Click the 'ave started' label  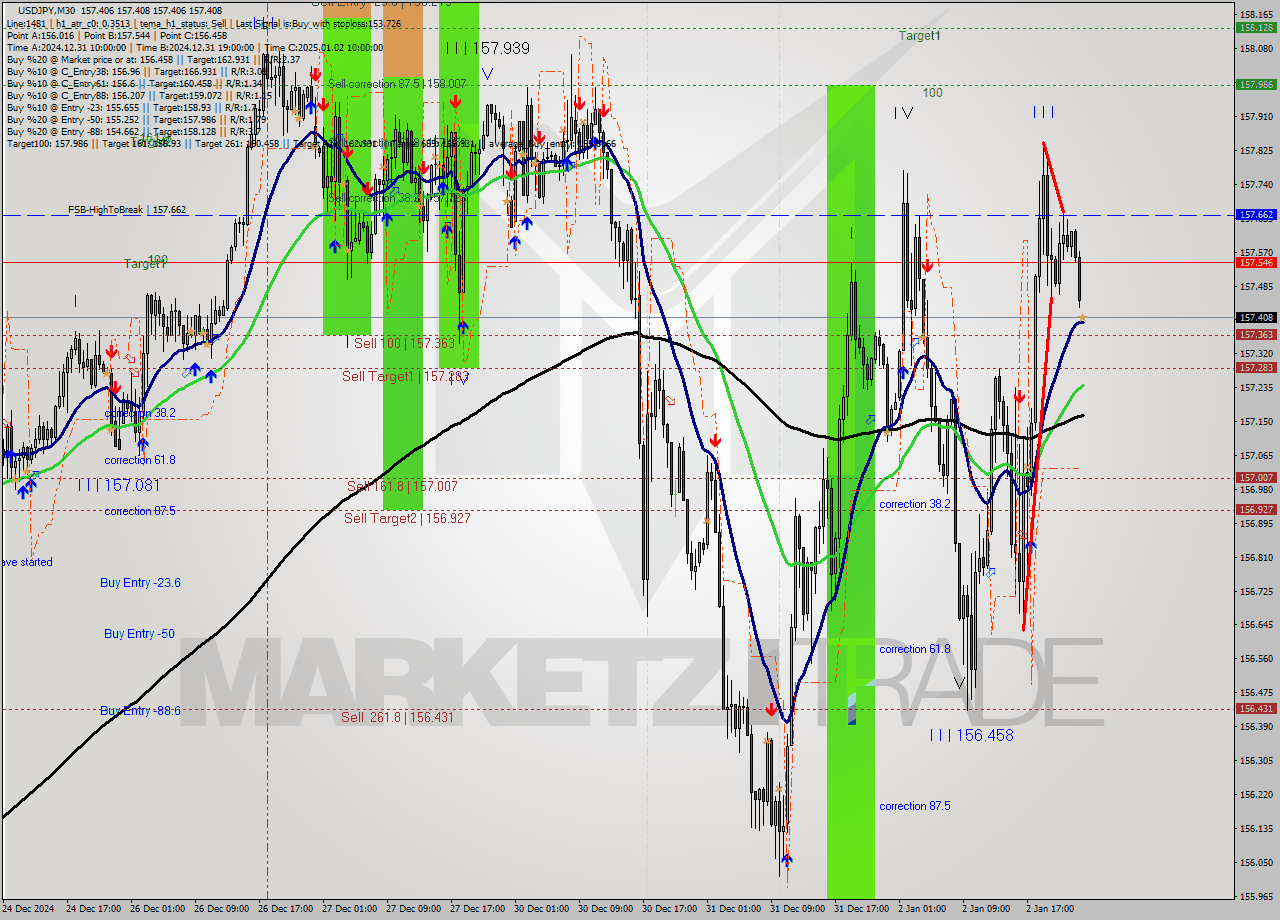(x=26, y=562)
